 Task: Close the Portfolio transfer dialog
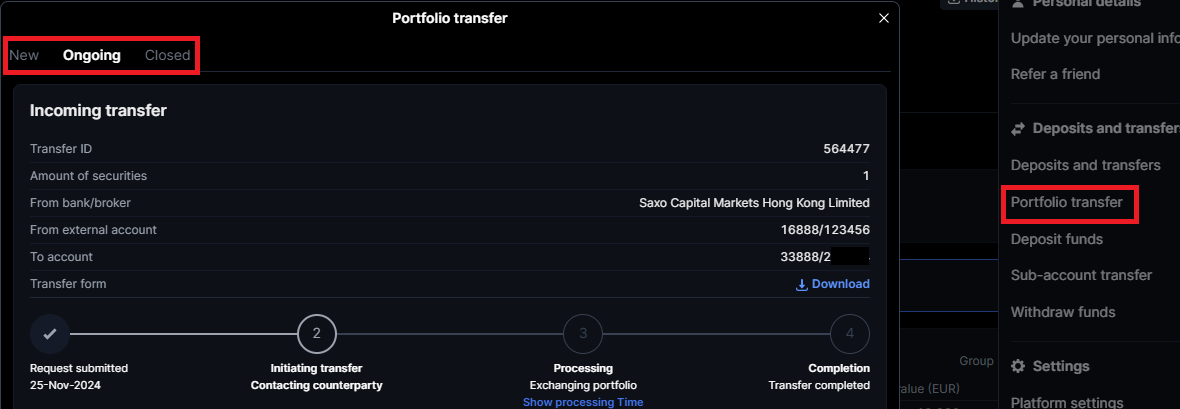[883, 18]
